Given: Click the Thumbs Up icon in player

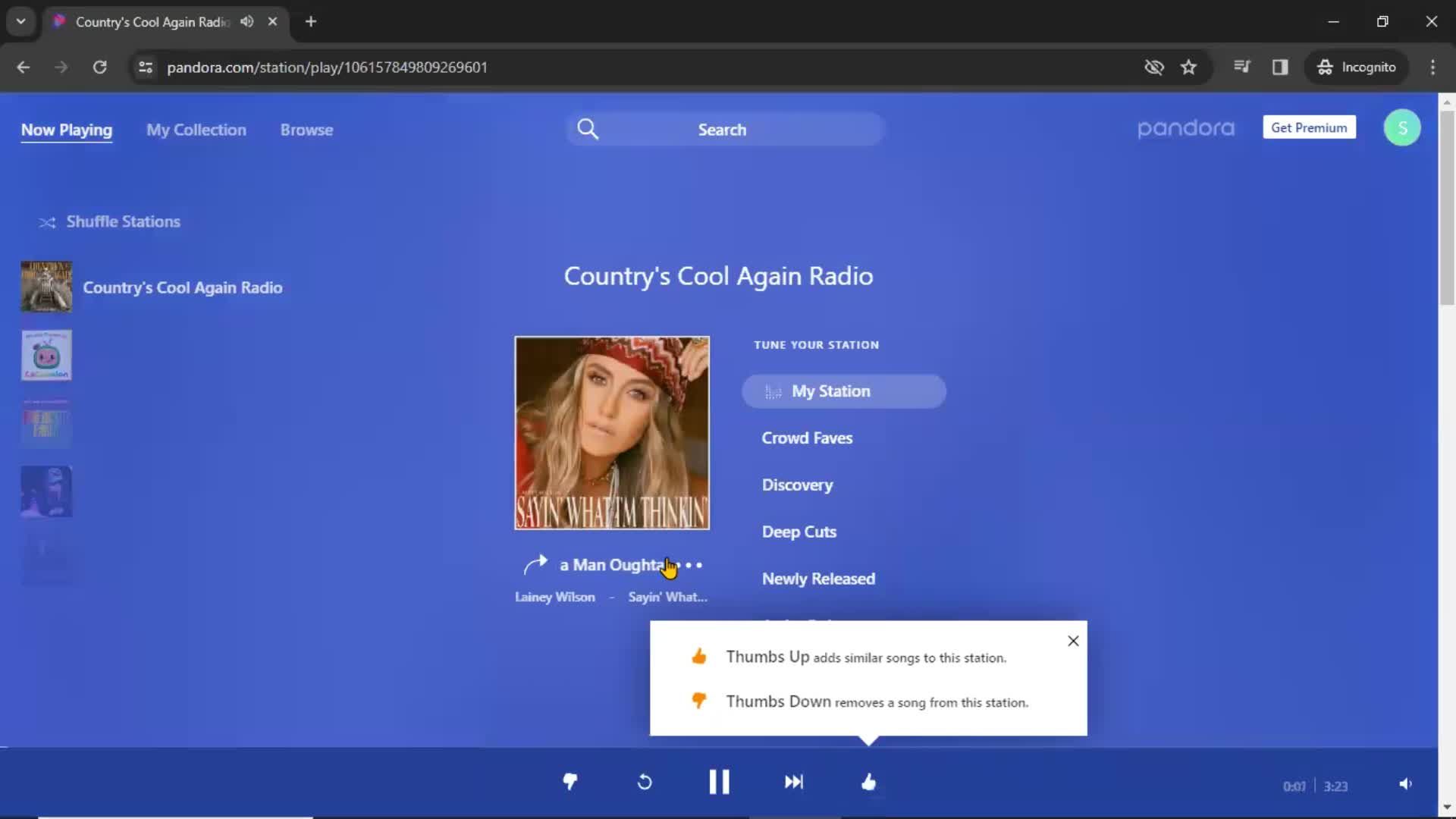Looking at the screenshot, I should pyautogui.click(x=868, y=782).
